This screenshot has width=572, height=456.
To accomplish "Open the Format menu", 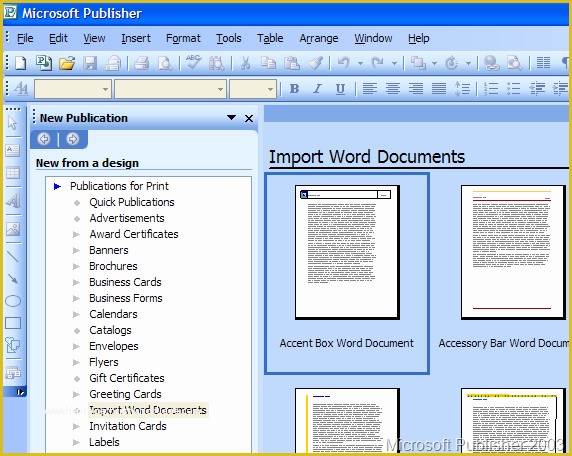I will [183, 38].
